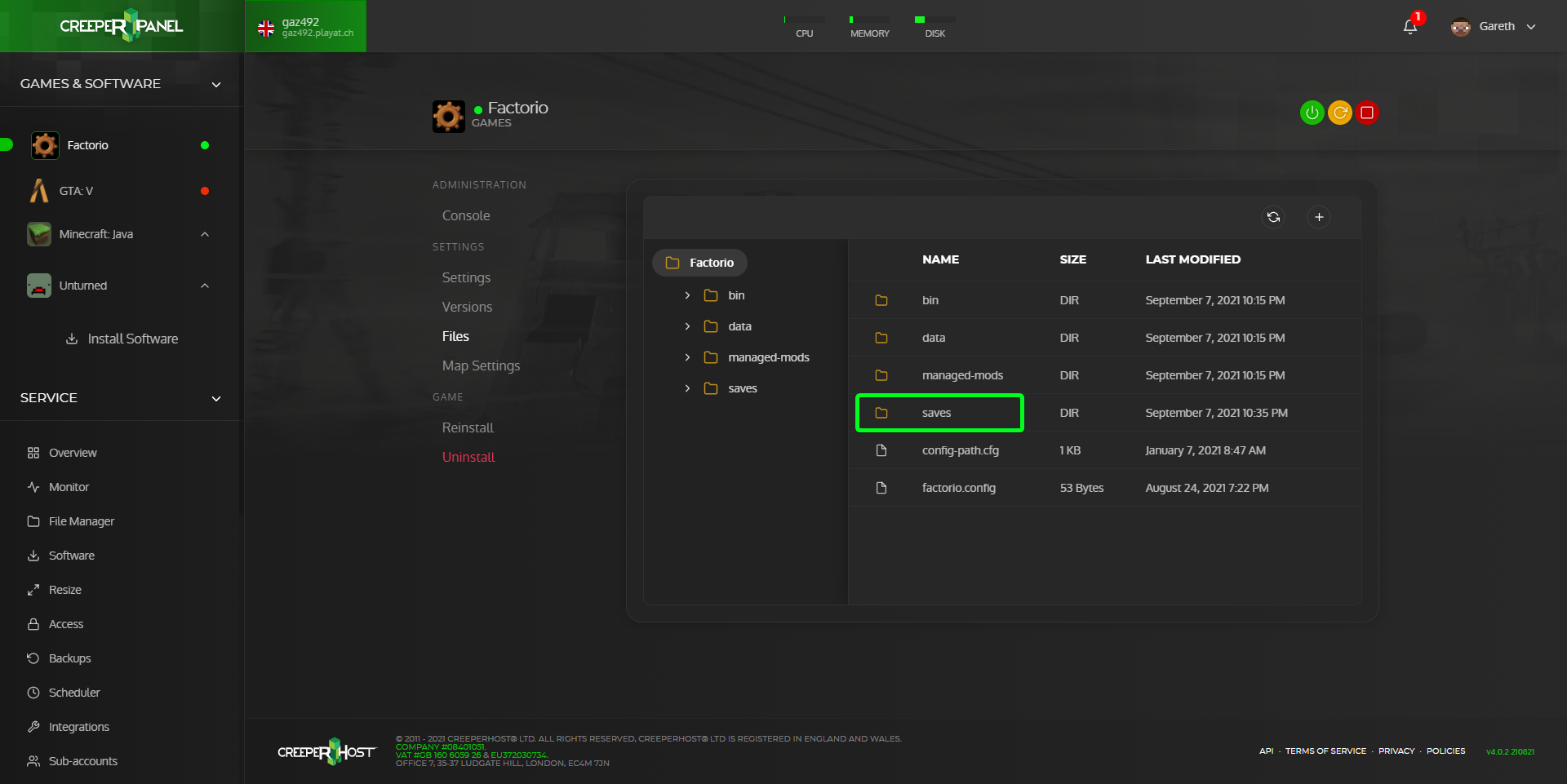Sort by the Name column header

(940, 259)
